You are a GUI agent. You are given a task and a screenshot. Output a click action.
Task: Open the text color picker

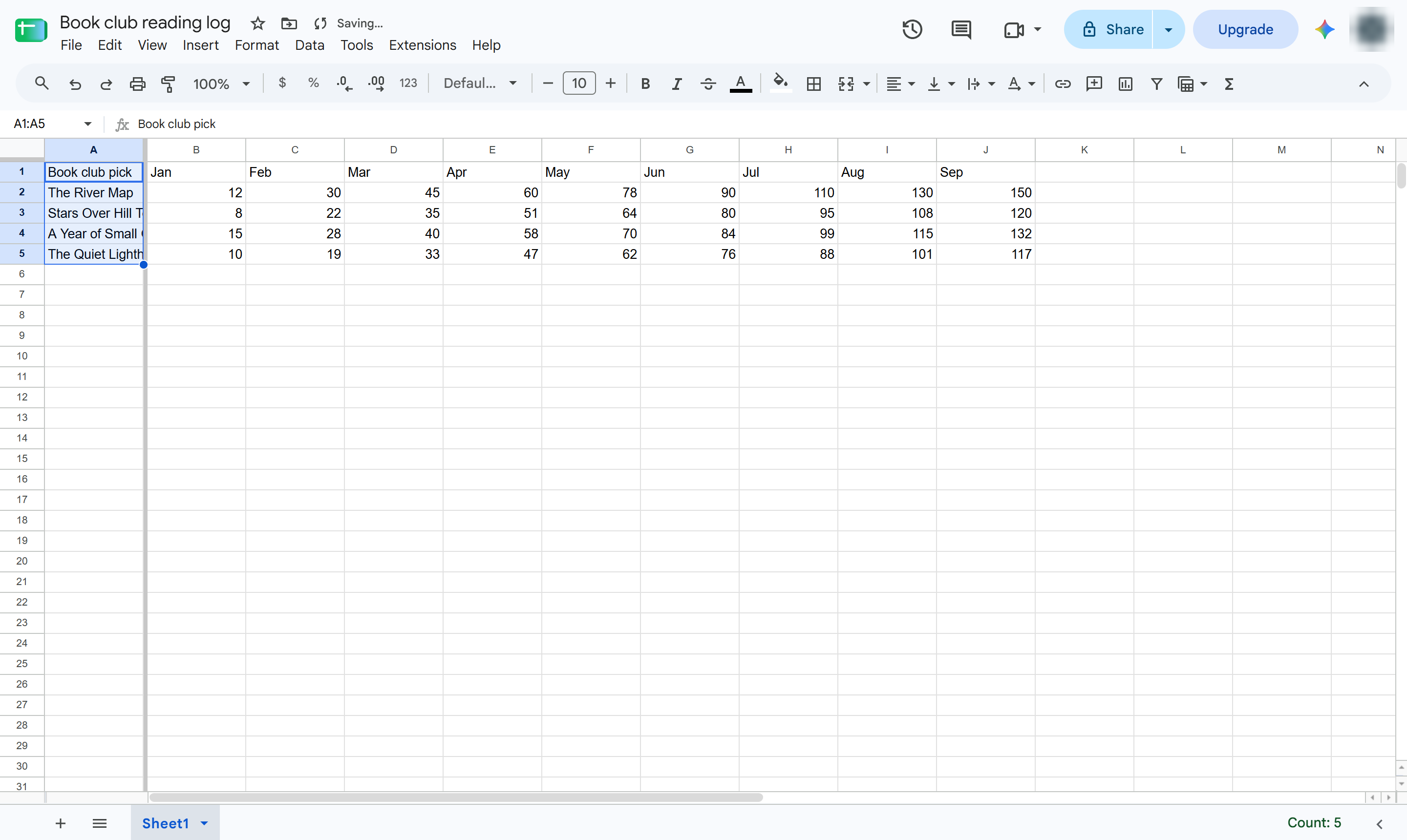click(x=741, y=84)
